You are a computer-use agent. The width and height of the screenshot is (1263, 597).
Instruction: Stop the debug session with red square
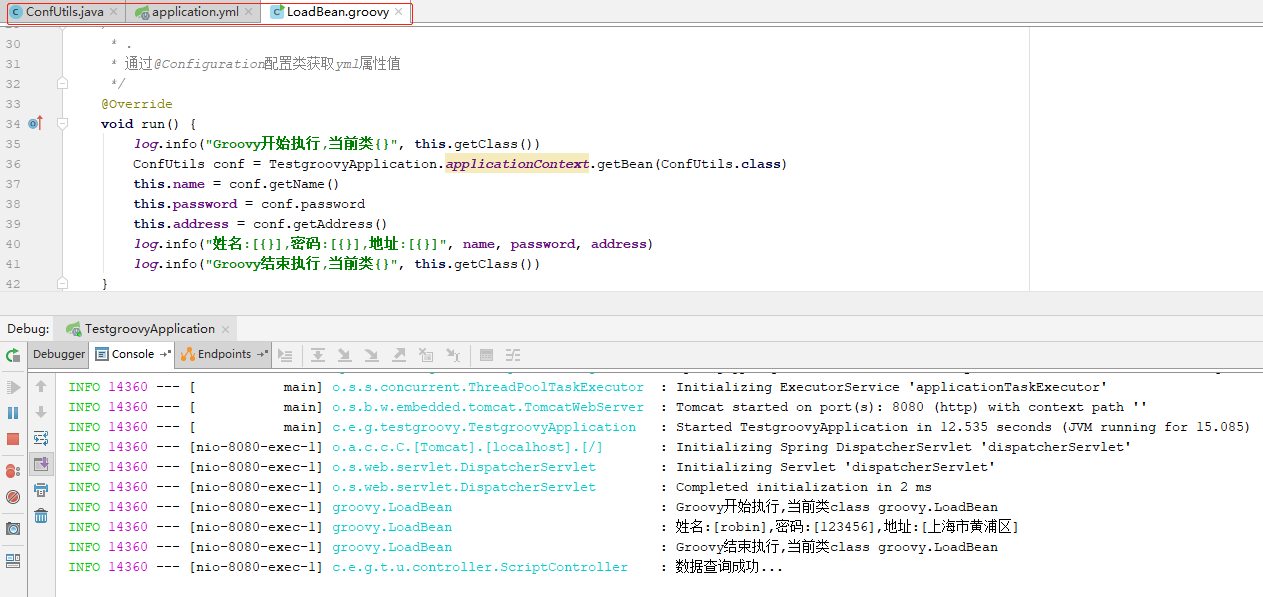[13, 439]
